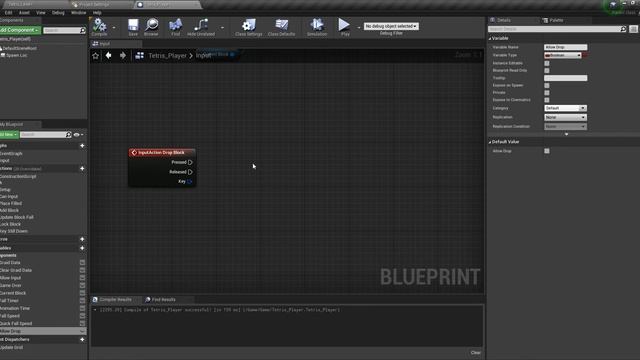Bookmark the graph with the star icon
Screen dimensions: 640x360
96,56
